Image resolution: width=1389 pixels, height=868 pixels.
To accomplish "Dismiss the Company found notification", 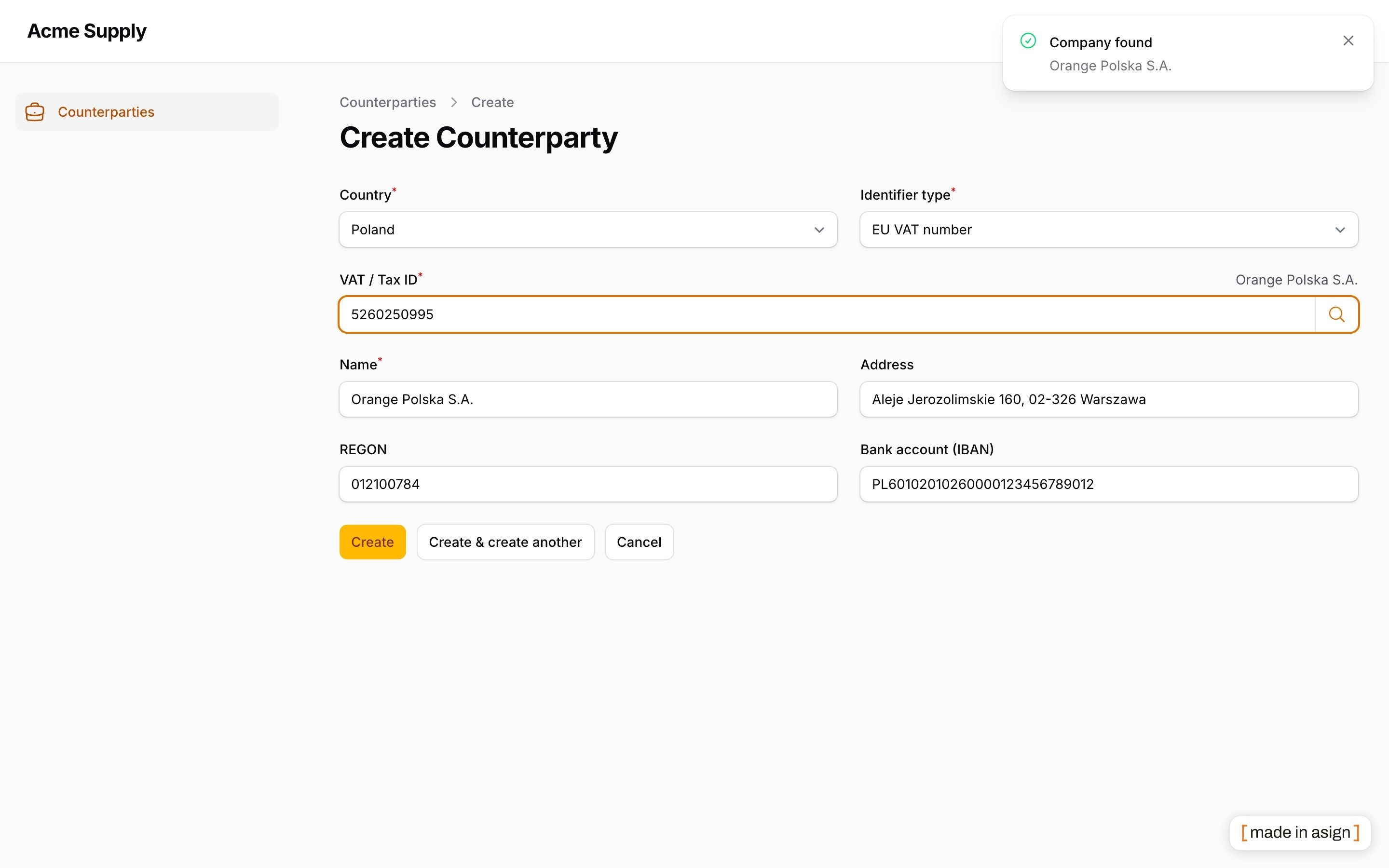I will click(x=1348, y=41).
